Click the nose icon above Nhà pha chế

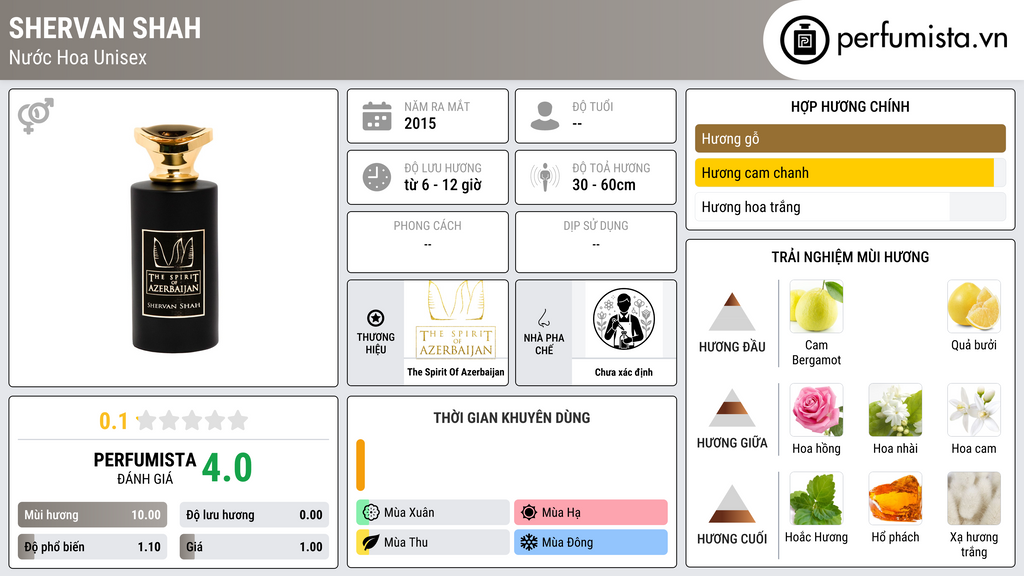click(543, 318)
